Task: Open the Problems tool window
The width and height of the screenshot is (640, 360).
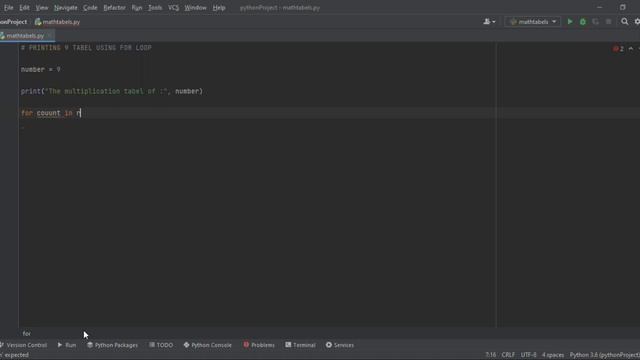Action: pos(259,345)
